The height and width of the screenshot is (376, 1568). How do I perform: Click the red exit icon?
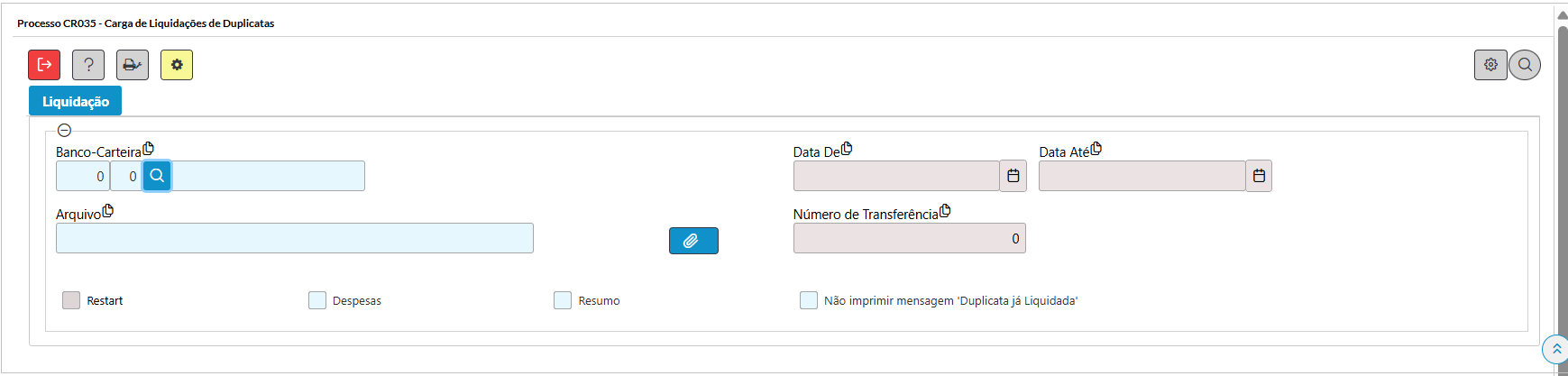[x=44, y=65]
